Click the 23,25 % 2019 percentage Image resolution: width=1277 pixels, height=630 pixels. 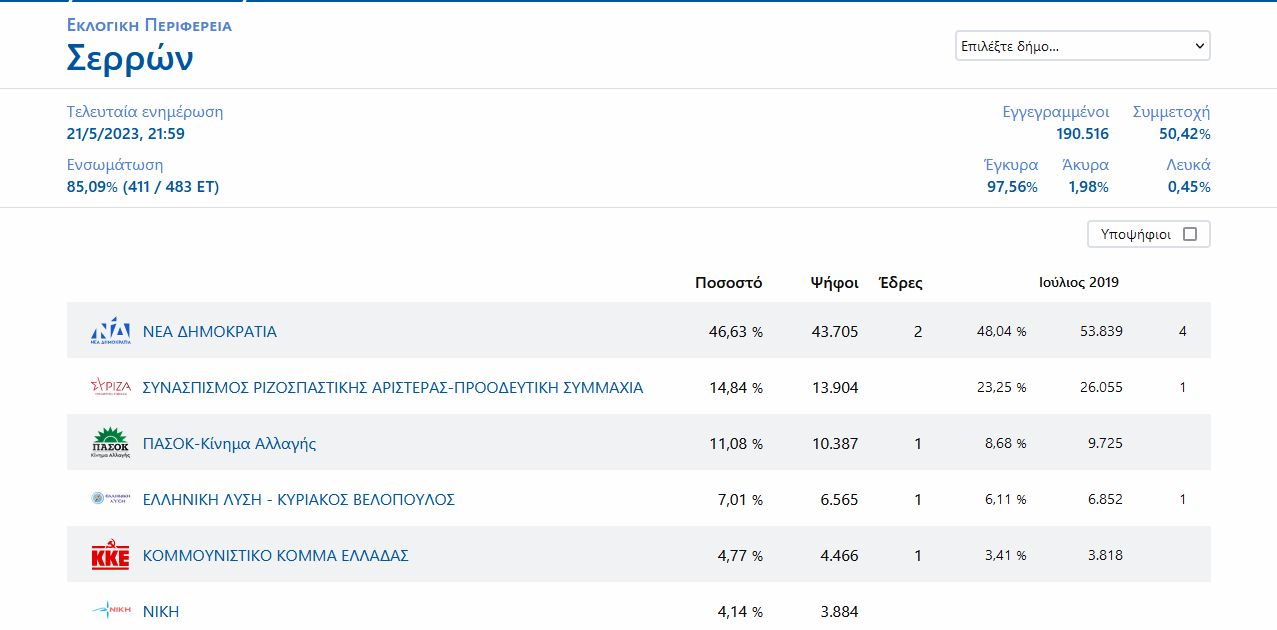pyautogui.click(x=1001, y=387)
